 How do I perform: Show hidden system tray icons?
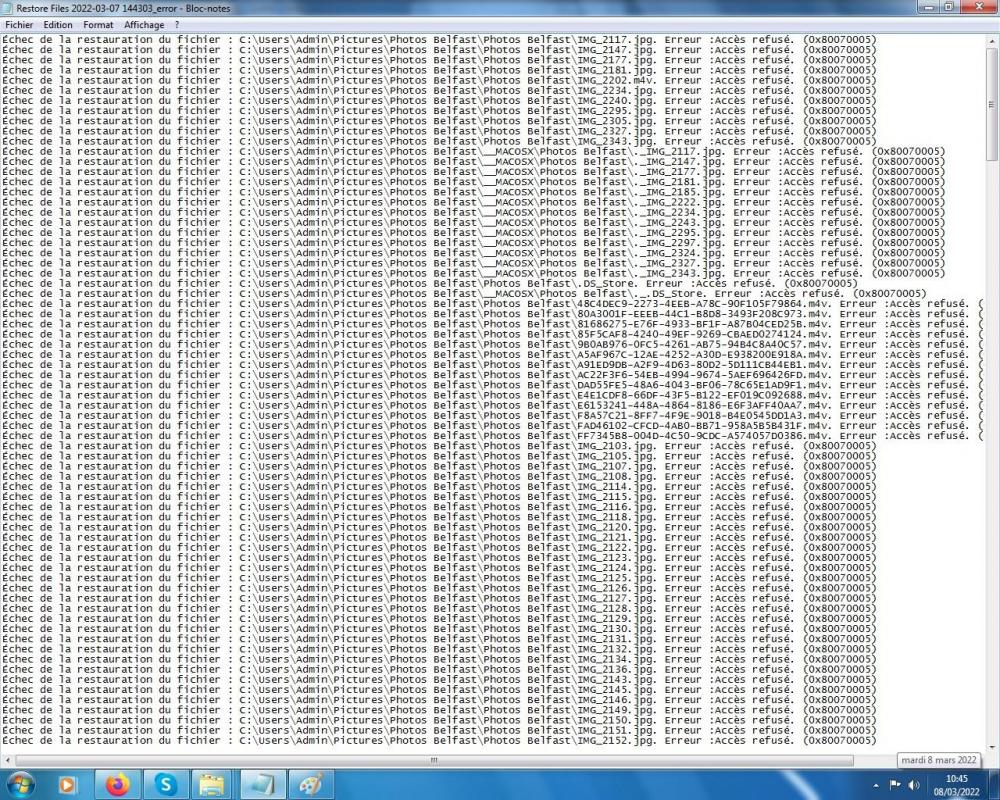(876, 785)
